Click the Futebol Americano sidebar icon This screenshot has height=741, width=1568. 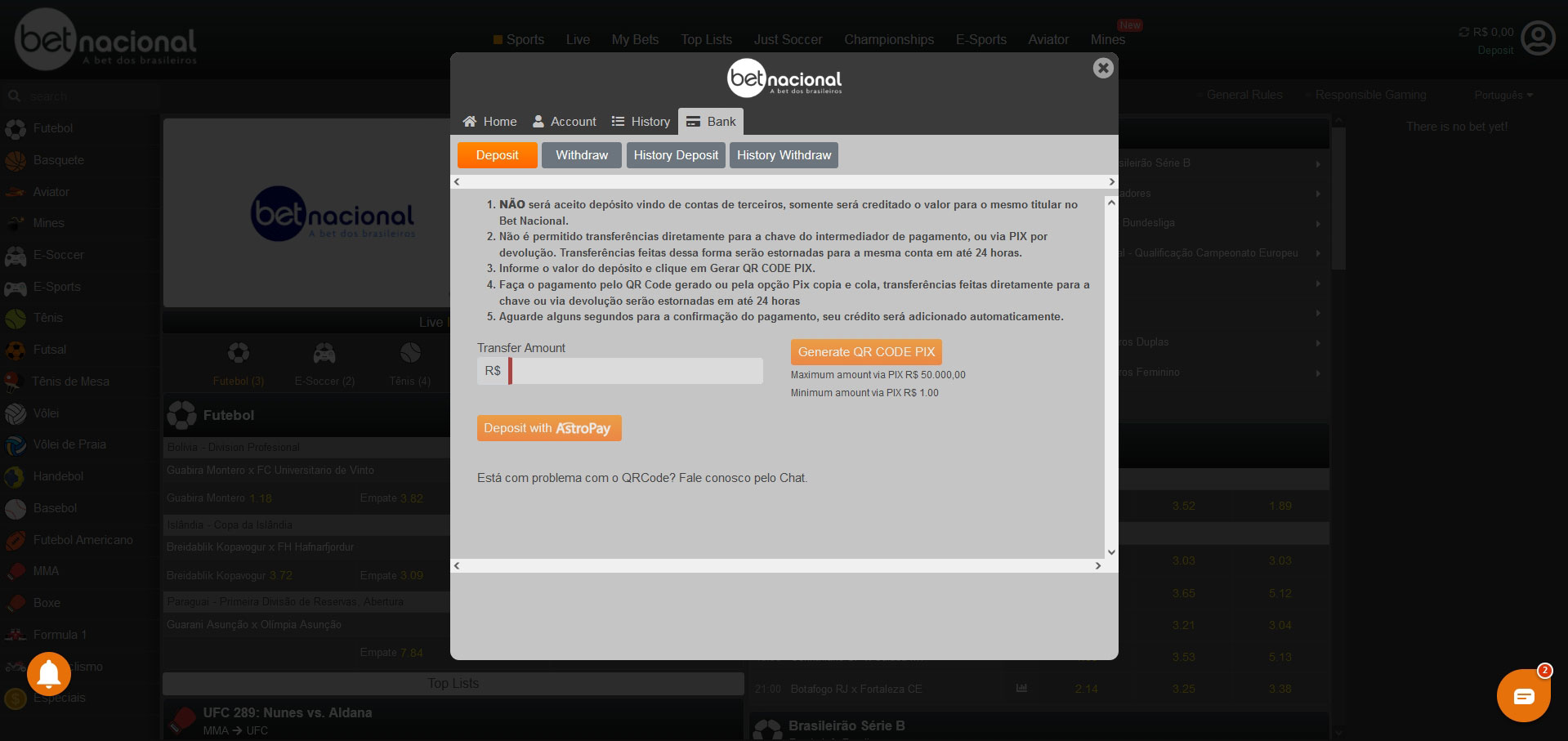16,541
